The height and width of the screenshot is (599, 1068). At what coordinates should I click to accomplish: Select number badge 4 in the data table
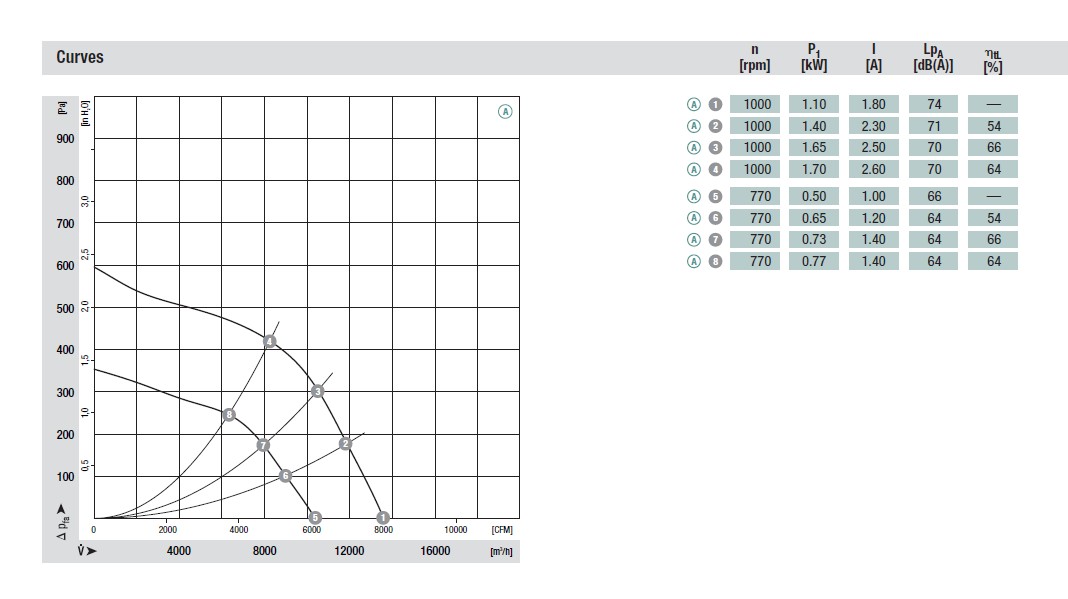(715, 169)
